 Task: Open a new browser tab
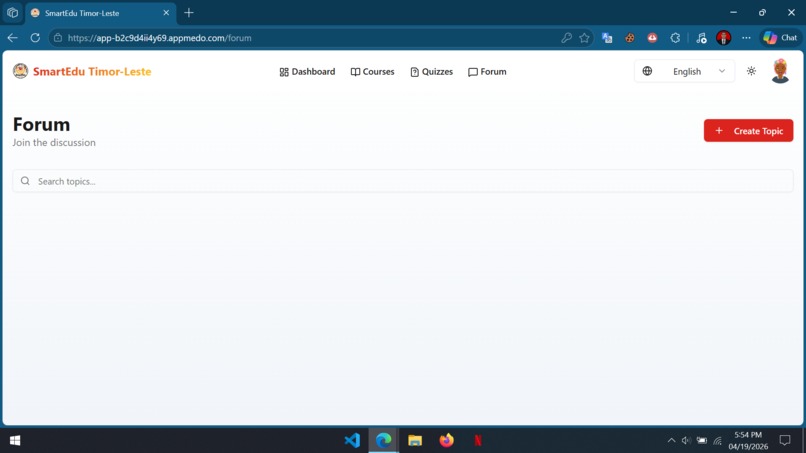coord(189,13)
